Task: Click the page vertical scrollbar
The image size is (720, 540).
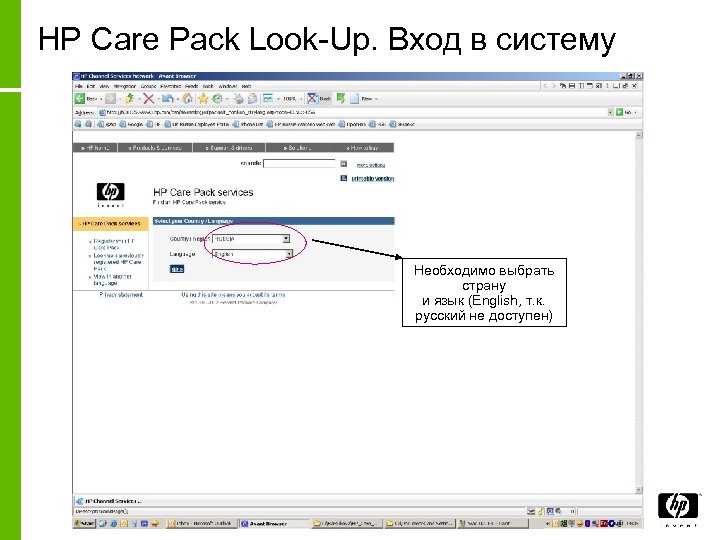Action: tap(638, 312)
